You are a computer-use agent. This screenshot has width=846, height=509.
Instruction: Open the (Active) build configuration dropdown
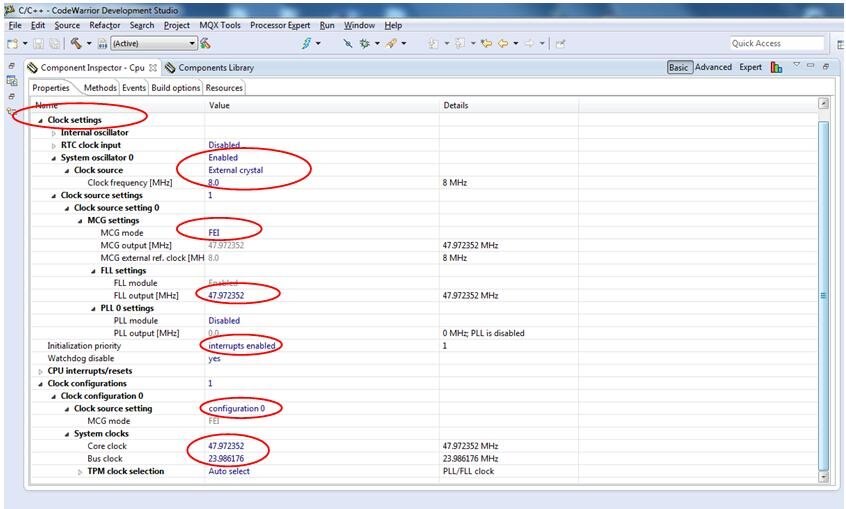click(x=152, y=43)
